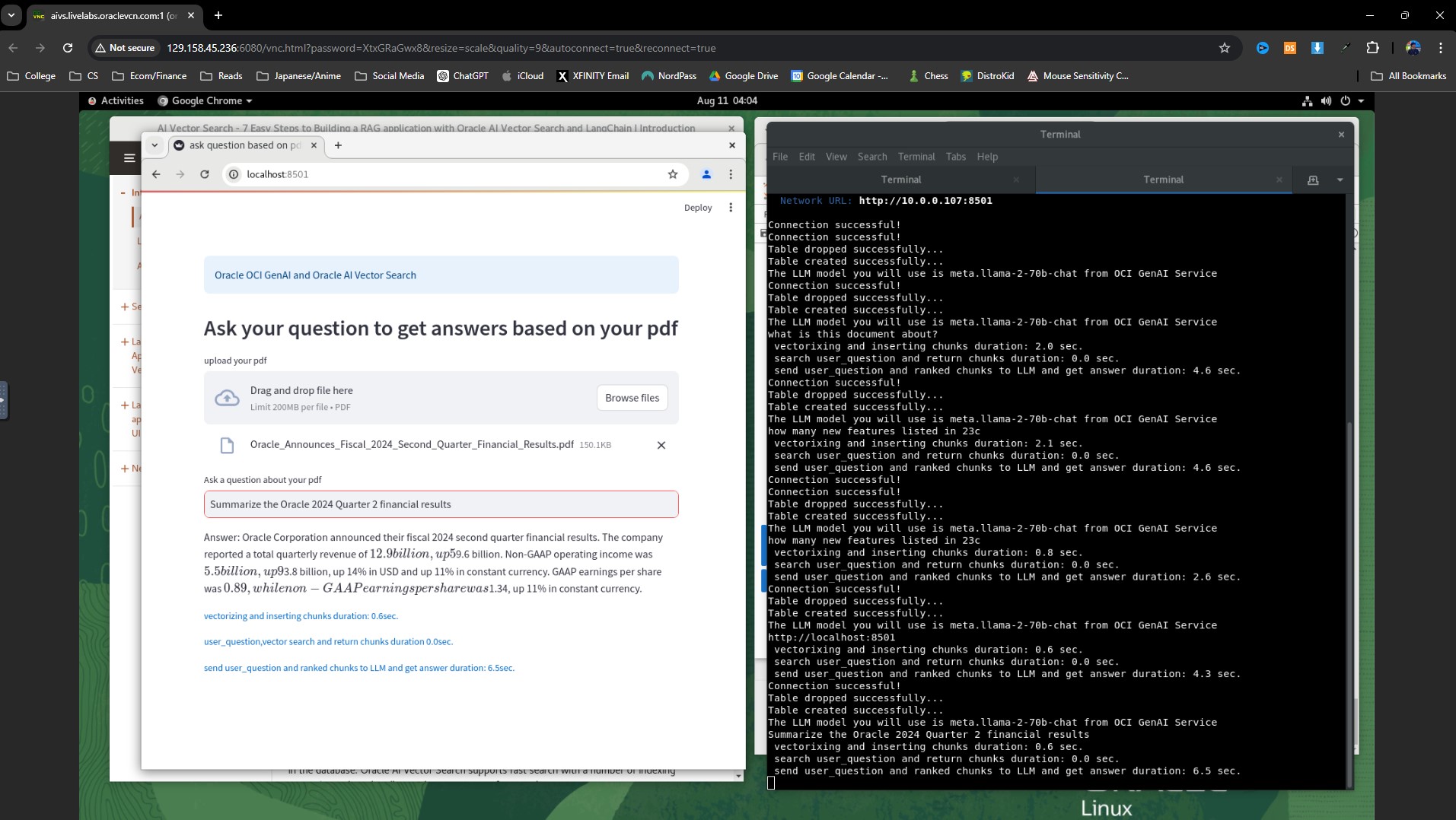This screenshot has height=820, width=1456.
Task: Switch to the first Terminal tab
Action: pyautogui.click(x=901, y=180)
